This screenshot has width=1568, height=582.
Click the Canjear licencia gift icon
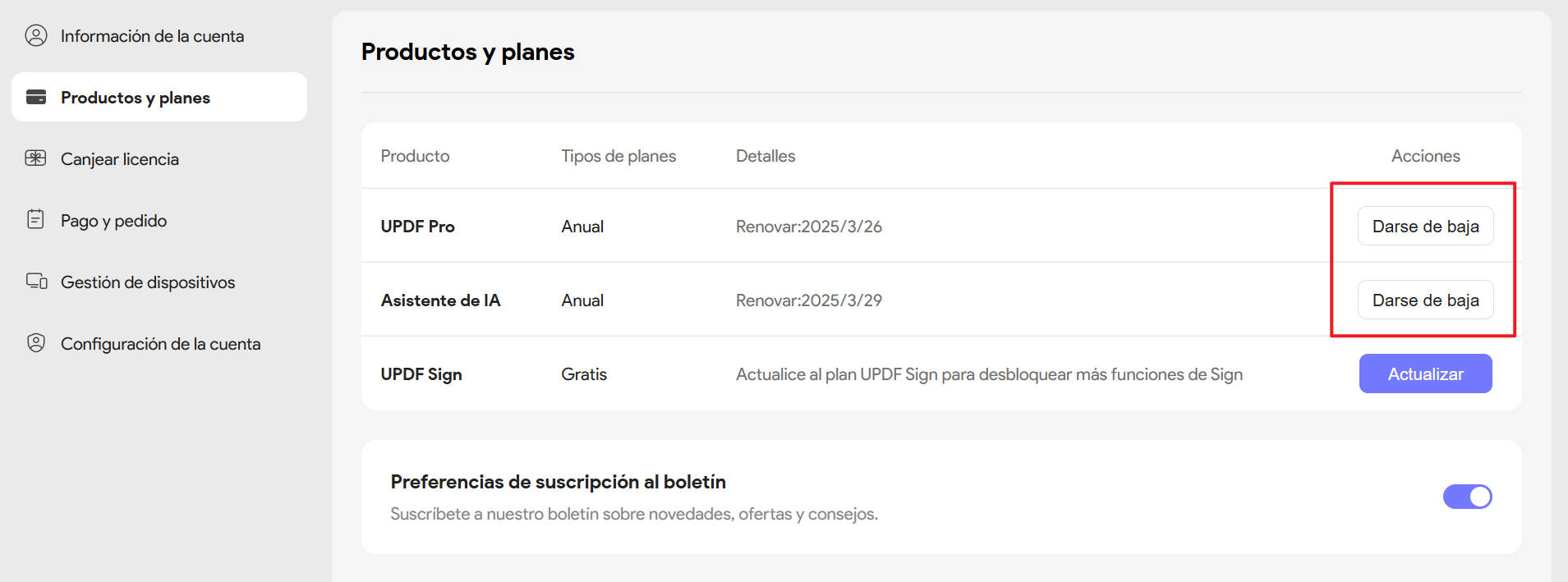click(x=36, y=158)
